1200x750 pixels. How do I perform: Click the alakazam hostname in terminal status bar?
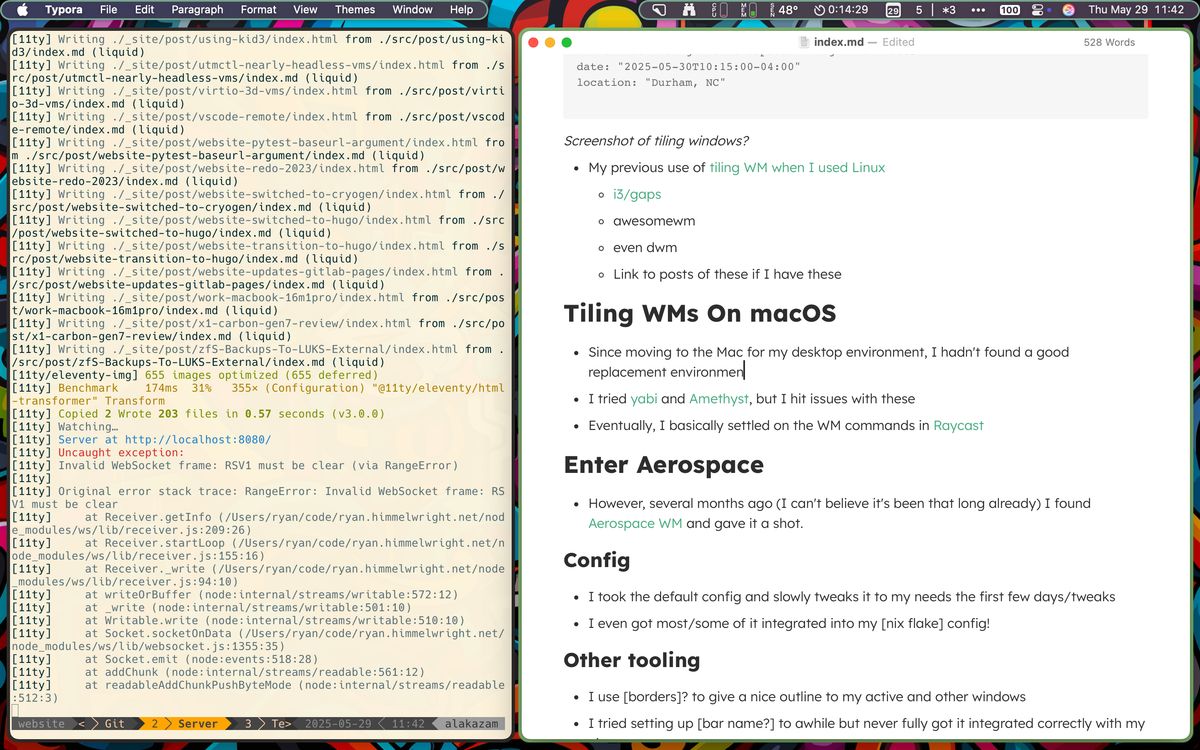[471, 723]
